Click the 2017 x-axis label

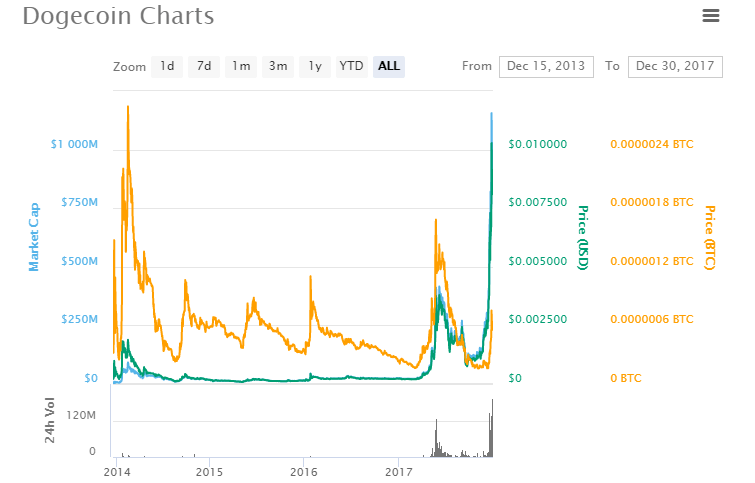point(399,472)
